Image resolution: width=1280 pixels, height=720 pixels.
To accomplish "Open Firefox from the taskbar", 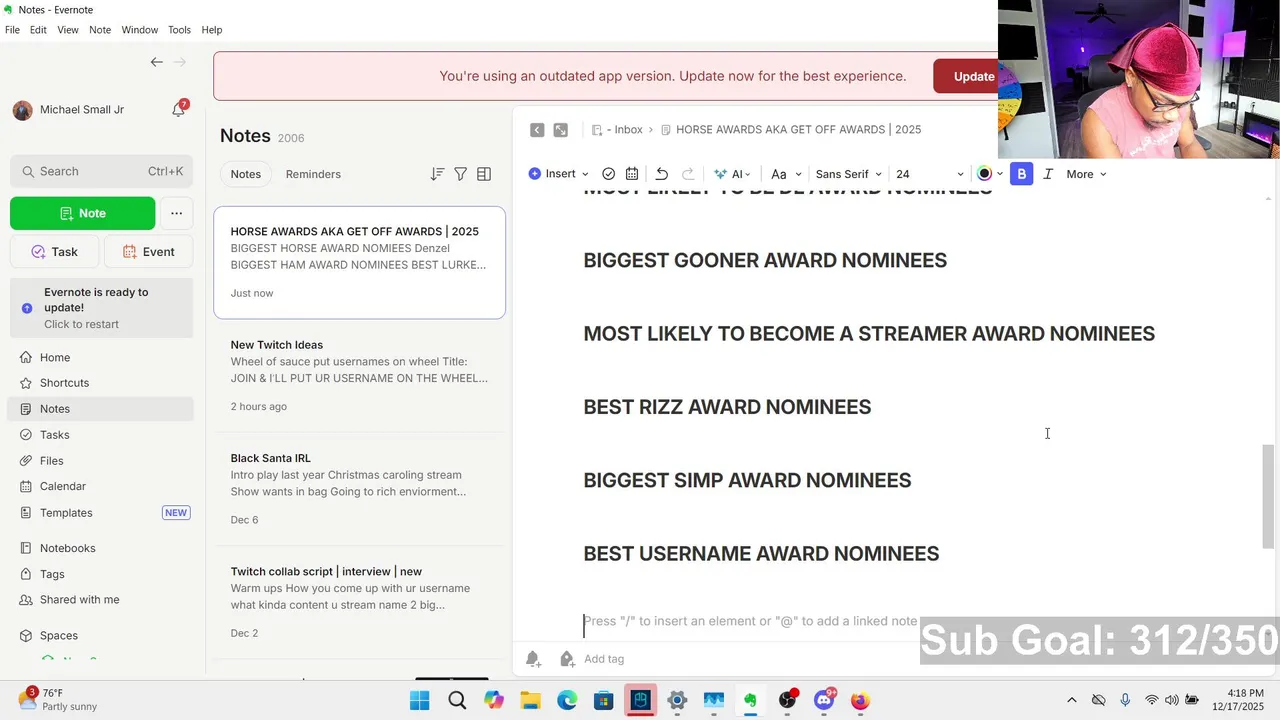I will coord(860,700).
